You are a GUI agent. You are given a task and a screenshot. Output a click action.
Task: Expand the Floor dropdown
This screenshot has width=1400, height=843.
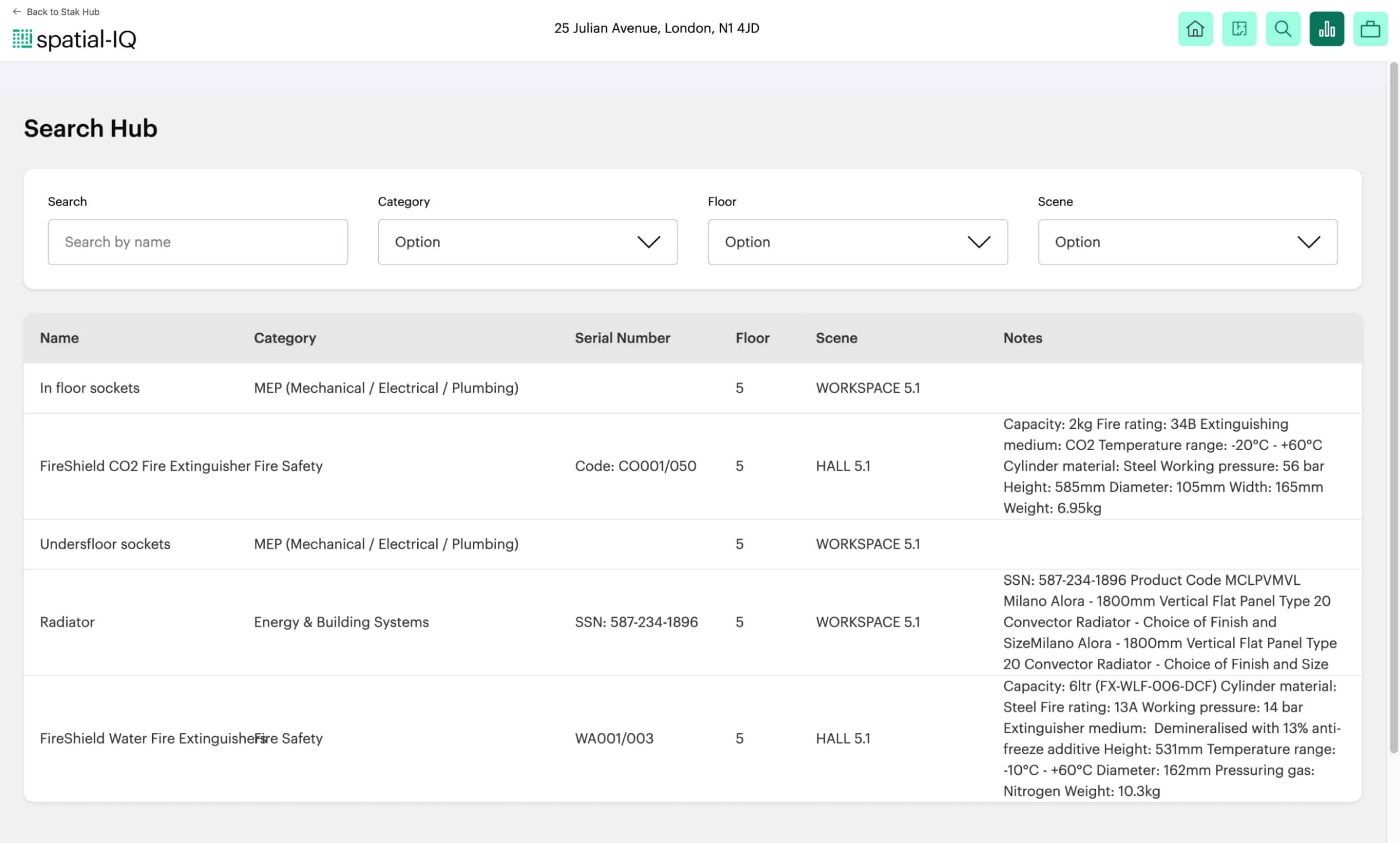pyautogui.click(x=857, y=242)
